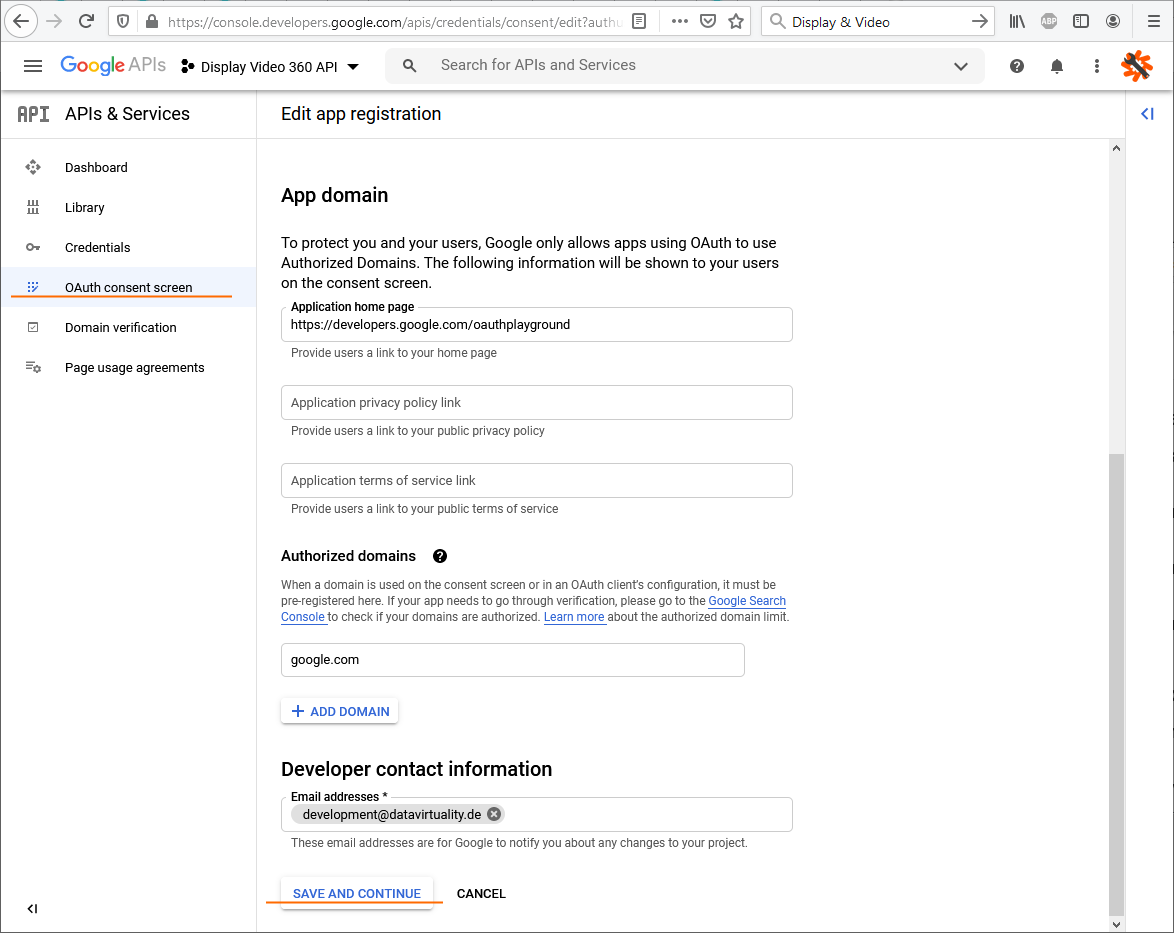
Task: Open the Adblock Plus extension icon
Action: point(1048,20)
